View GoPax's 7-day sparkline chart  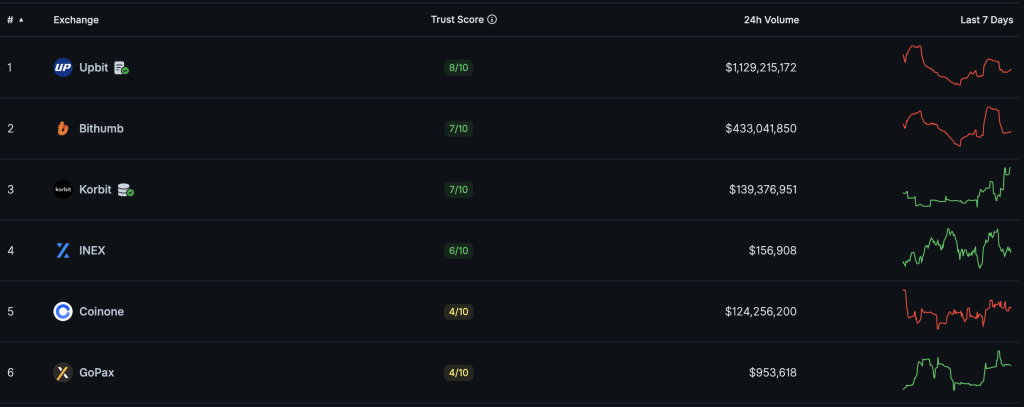pos(957,372)
